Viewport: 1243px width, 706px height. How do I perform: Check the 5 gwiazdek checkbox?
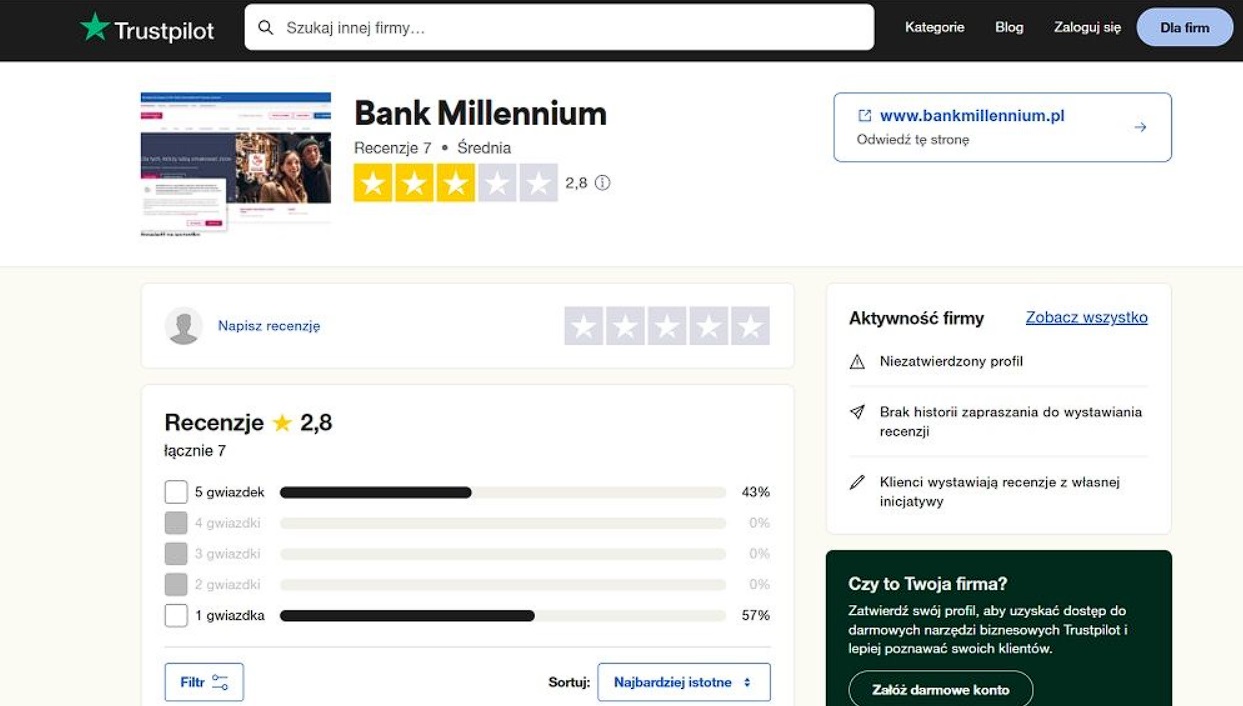click(176, 492)
